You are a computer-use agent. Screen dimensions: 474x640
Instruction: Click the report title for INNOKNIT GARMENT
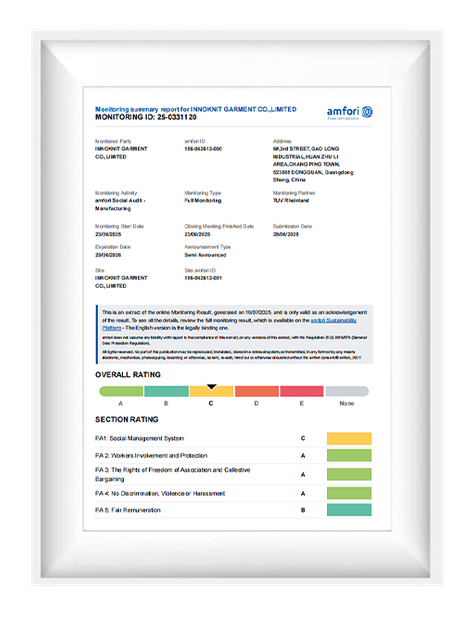196,109
